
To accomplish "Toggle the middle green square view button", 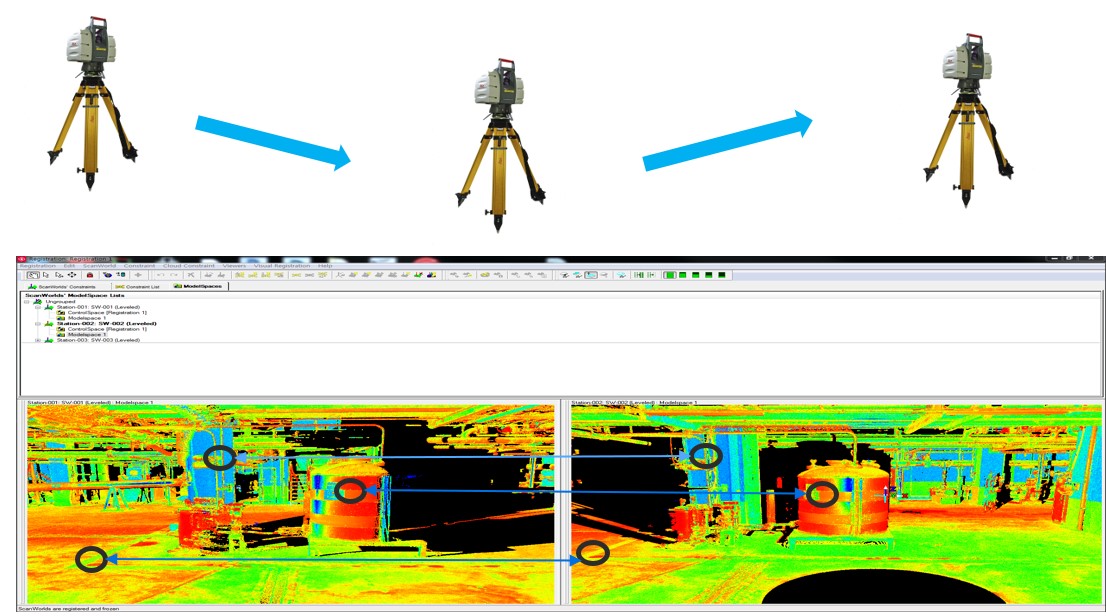I will 696,274.
